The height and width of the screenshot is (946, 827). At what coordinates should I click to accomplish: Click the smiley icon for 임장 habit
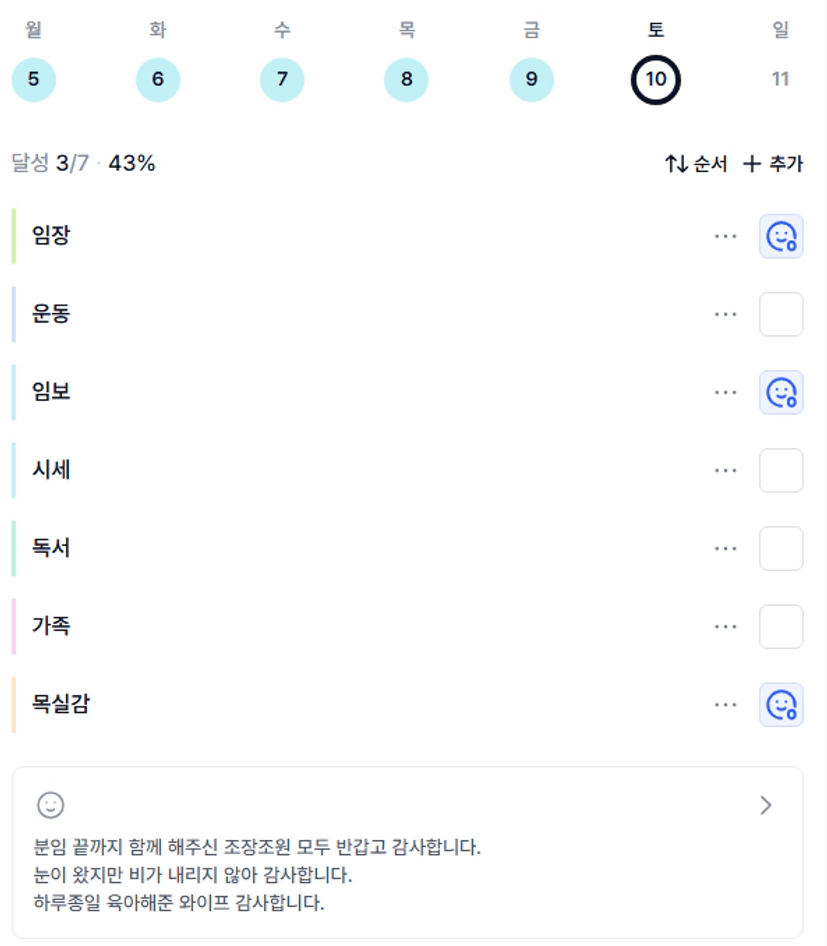click(x=781, y=236)
